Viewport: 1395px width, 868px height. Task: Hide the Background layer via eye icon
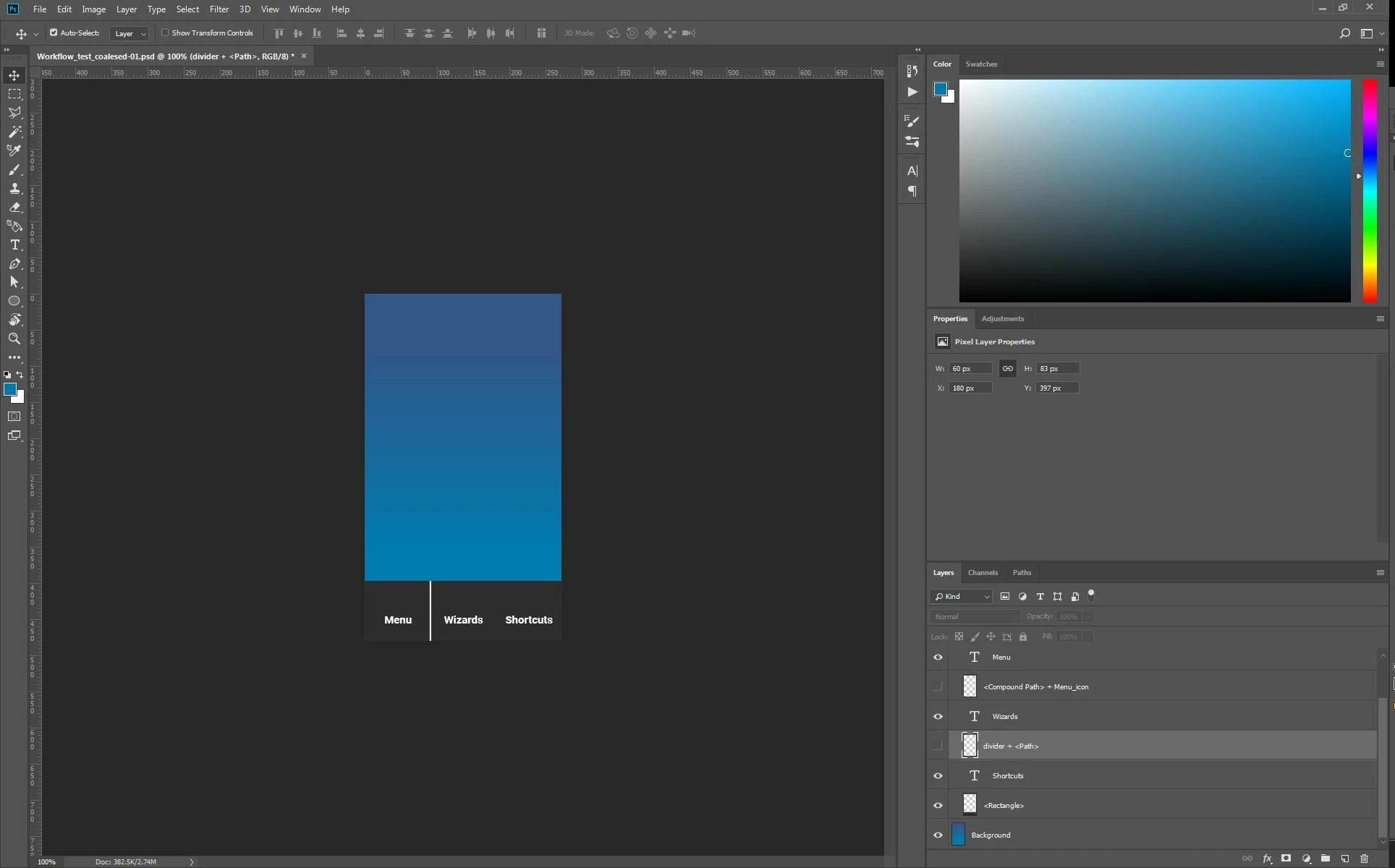[x=938, y=835]
